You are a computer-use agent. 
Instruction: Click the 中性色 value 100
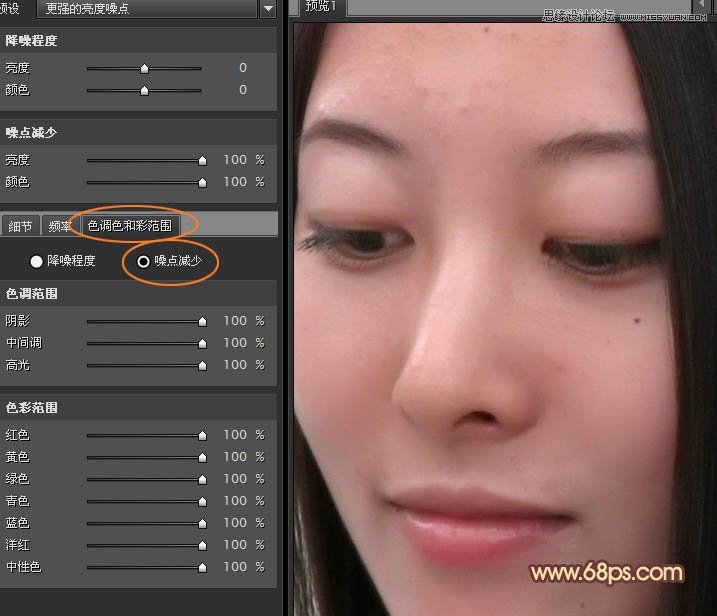click(x=235, y=567)
